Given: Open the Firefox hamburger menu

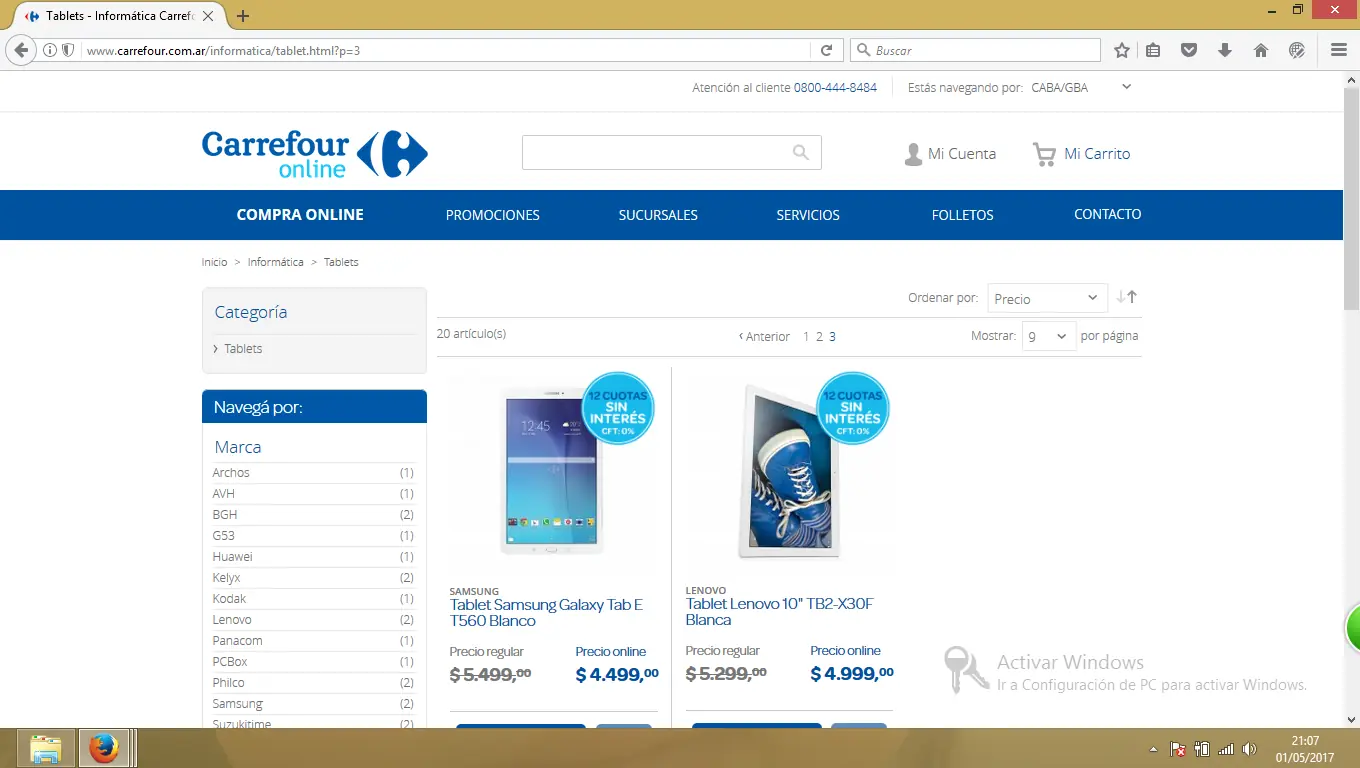Looking at the screenshot, I should (x=1339, y=50).
